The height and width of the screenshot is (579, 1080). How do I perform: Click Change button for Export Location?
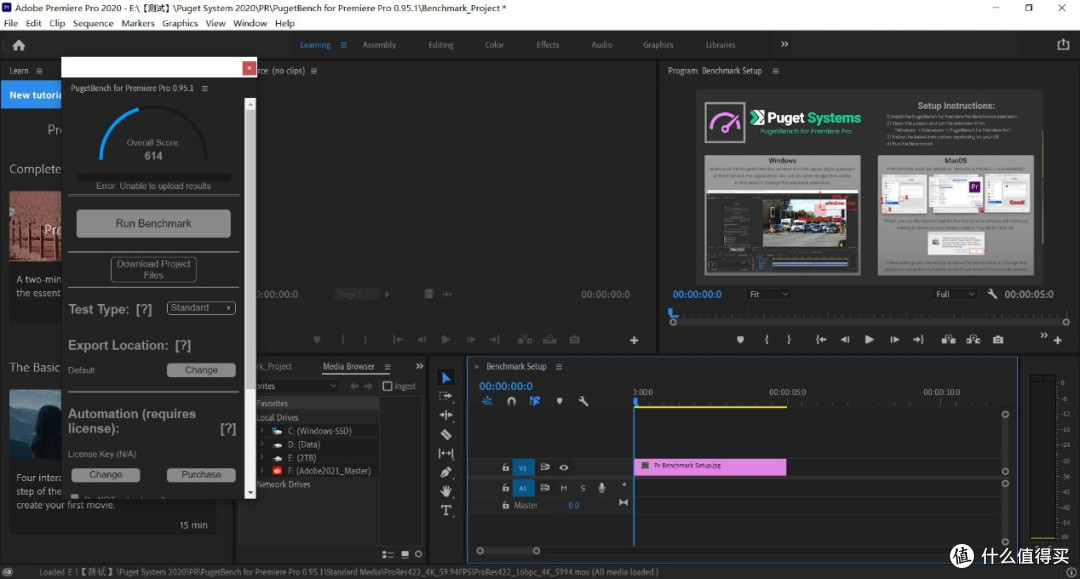pos(201,370)
